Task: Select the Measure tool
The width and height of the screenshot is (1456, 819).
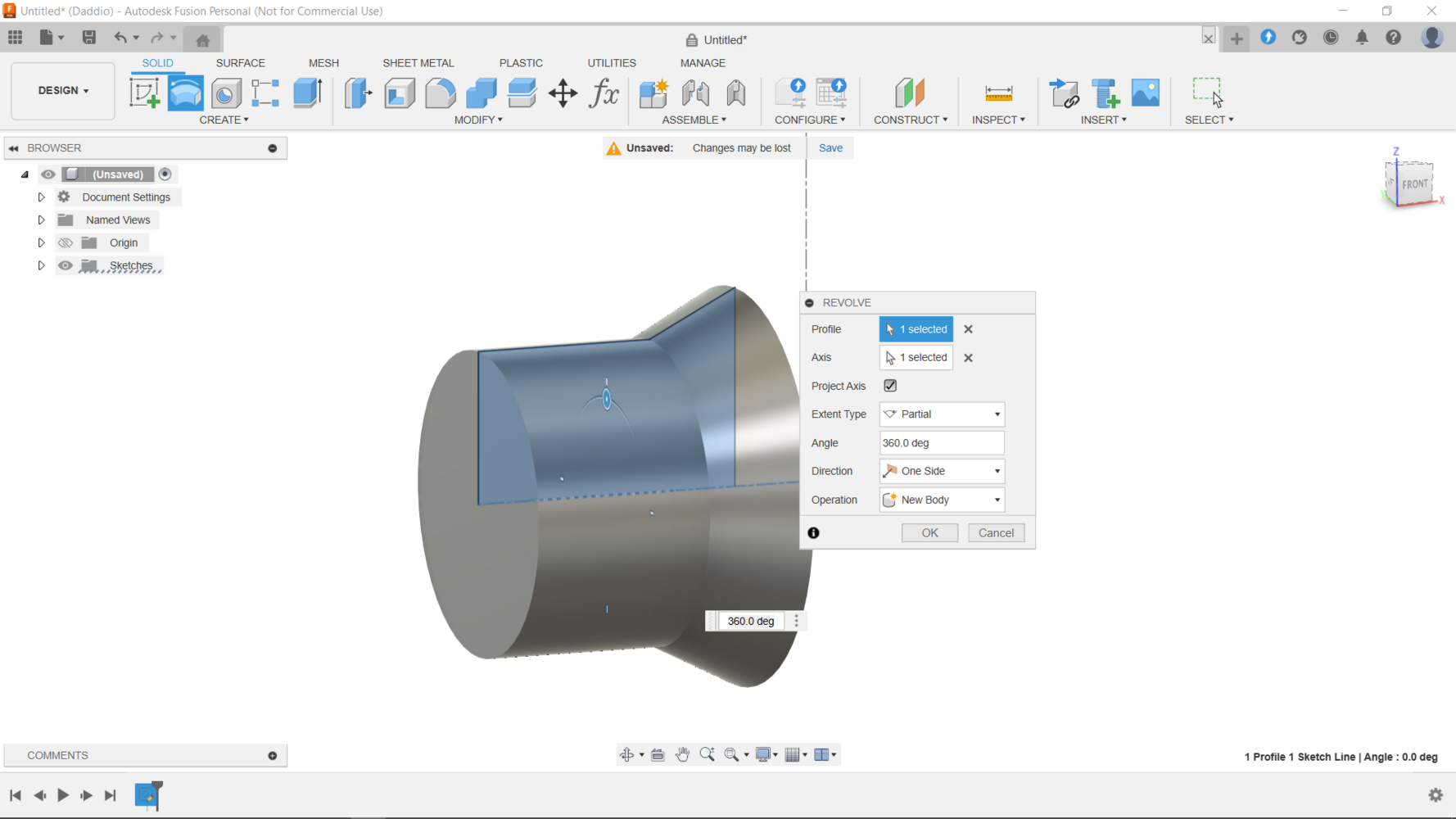Action: [x=998, y=93]
